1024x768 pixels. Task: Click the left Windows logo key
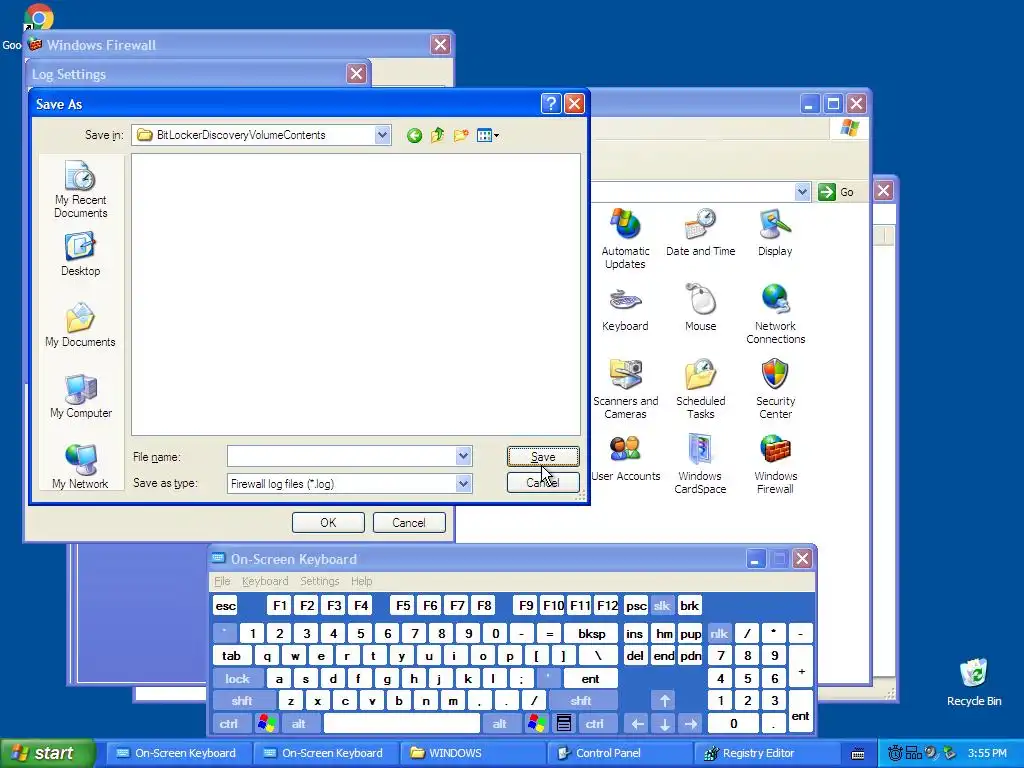[266, 724]
